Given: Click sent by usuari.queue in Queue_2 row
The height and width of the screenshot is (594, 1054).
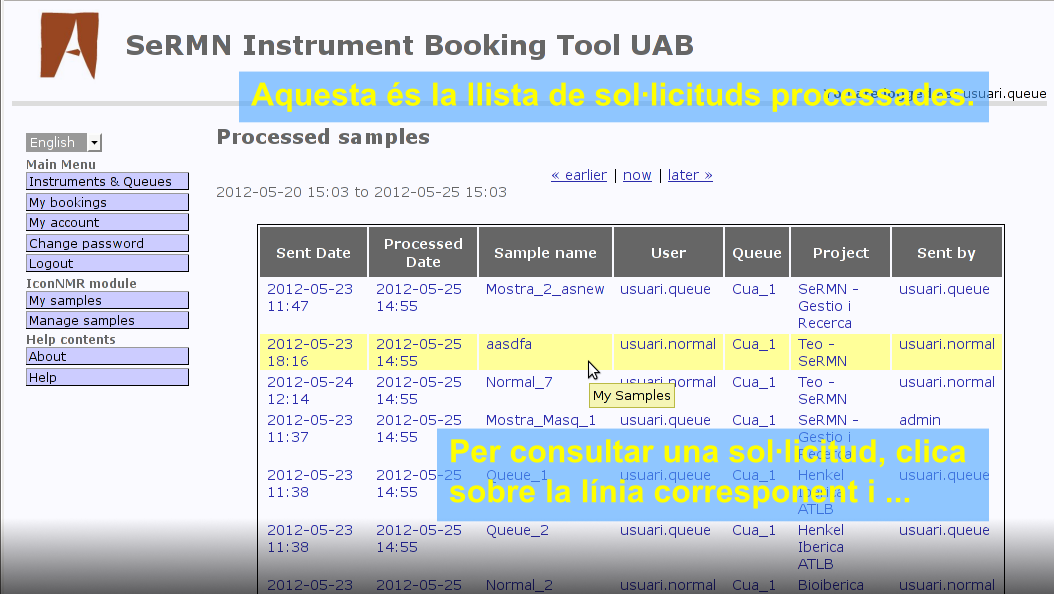Looking at the screenshot, I should 944,531.
